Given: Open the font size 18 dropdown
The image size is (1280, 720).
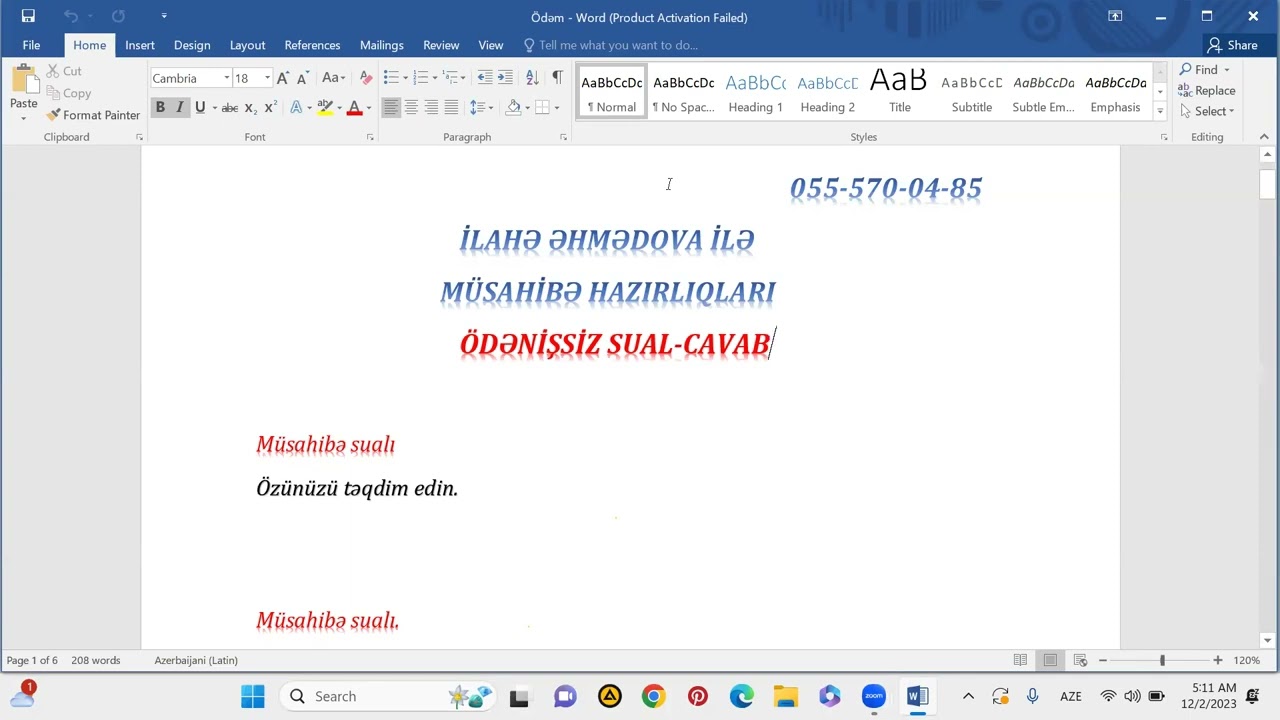Looking at the screenshot, I should click(267, 78).
